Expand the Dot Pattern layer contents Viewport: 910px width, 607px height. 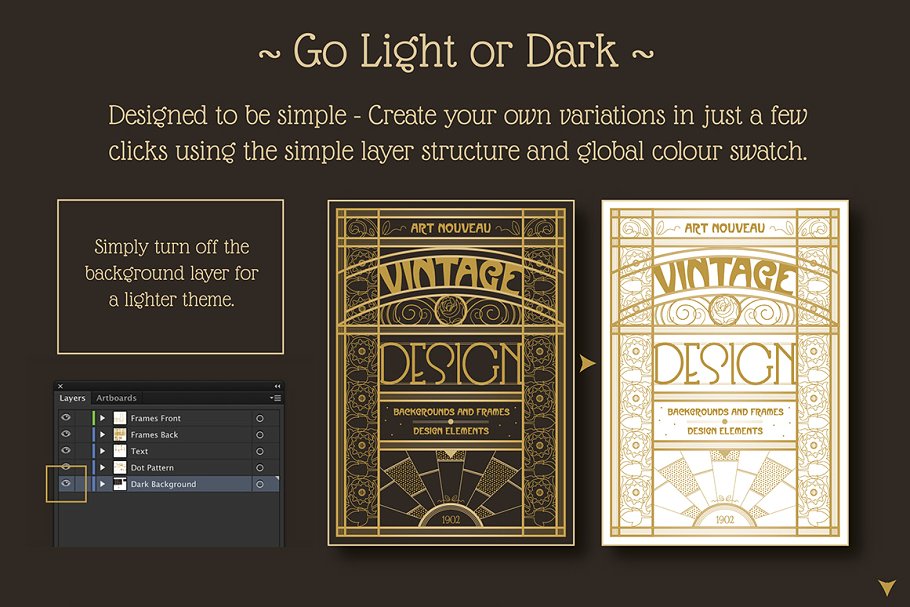tap(102, 468)
